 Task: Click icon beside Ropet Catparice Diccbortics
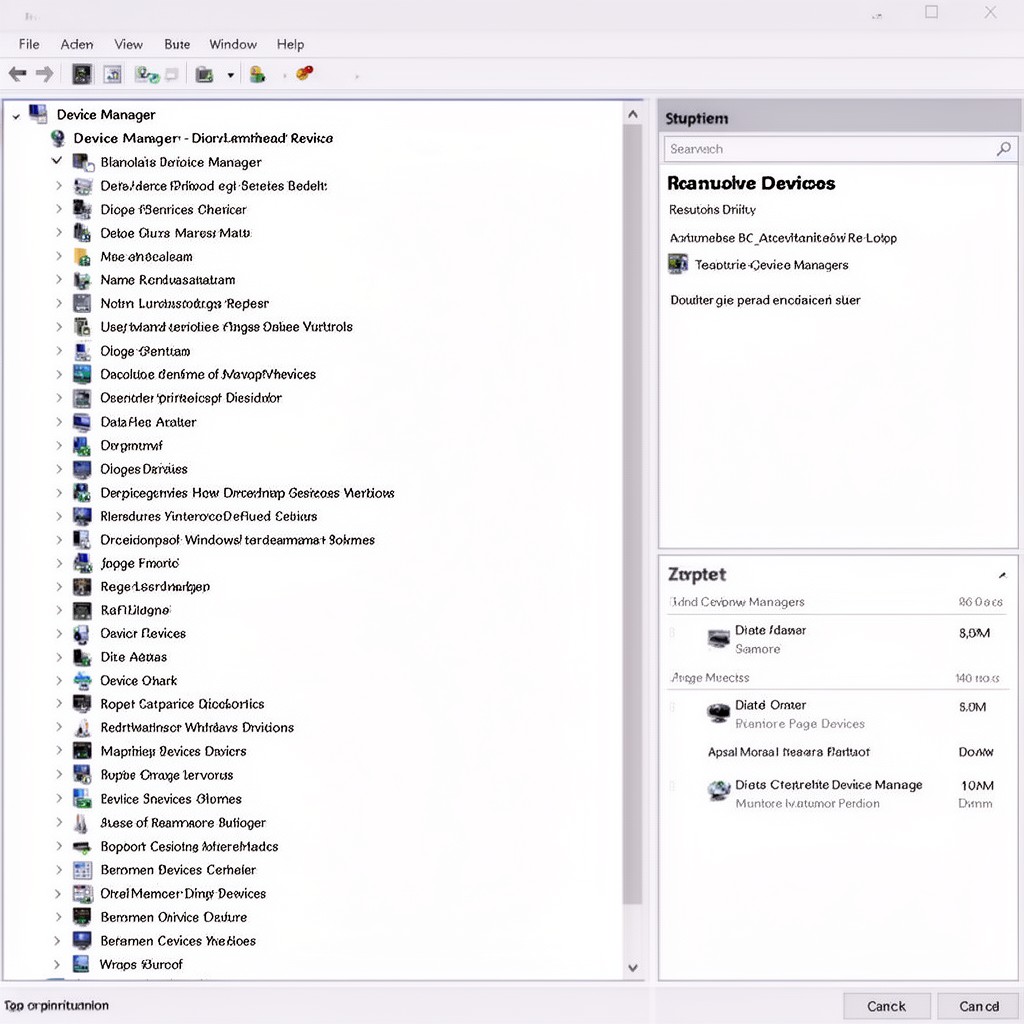pyautogui.click(x=82, y=704)
